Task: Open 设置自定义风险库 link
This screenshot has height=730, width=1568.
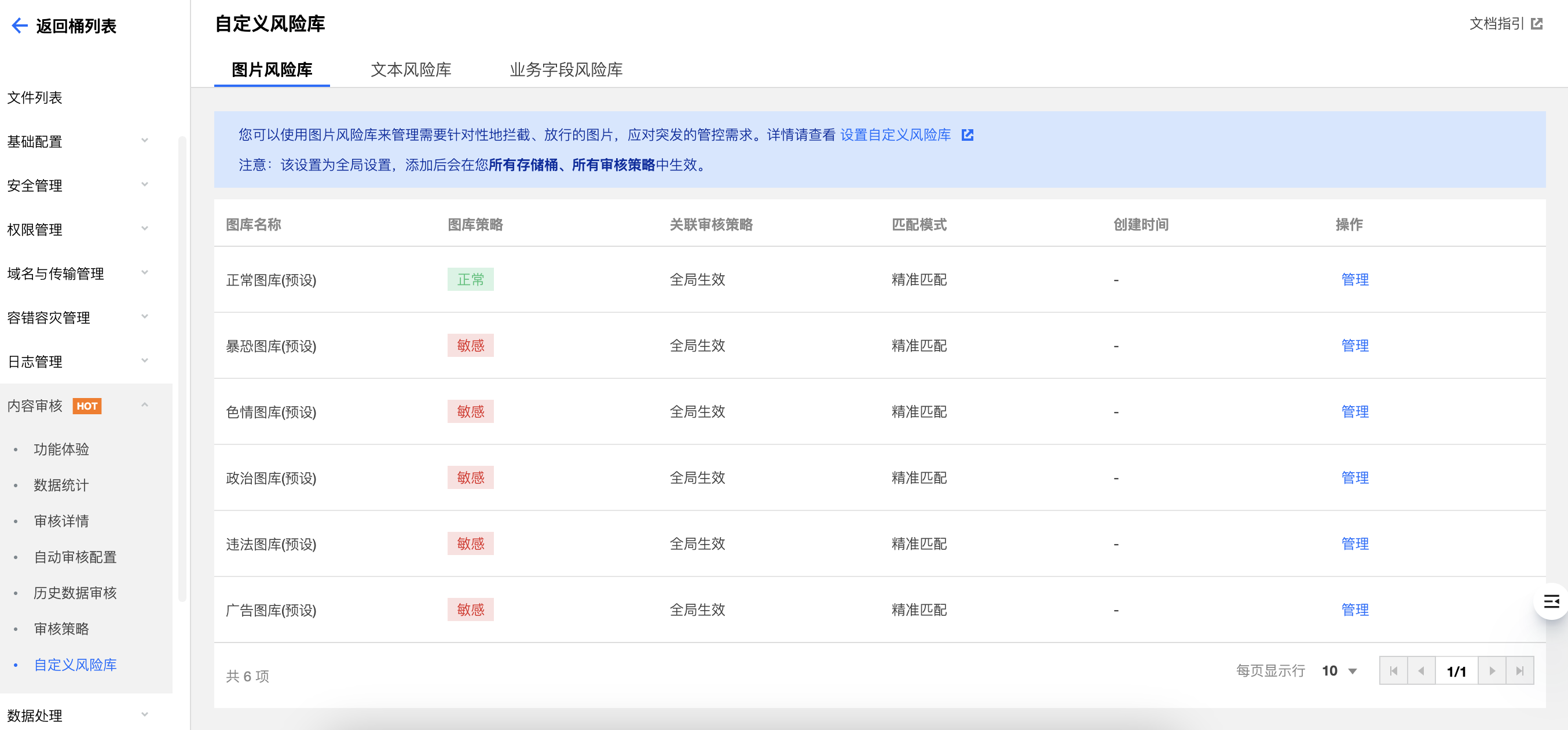Action: pyautogui.click(x=895, y=135)
